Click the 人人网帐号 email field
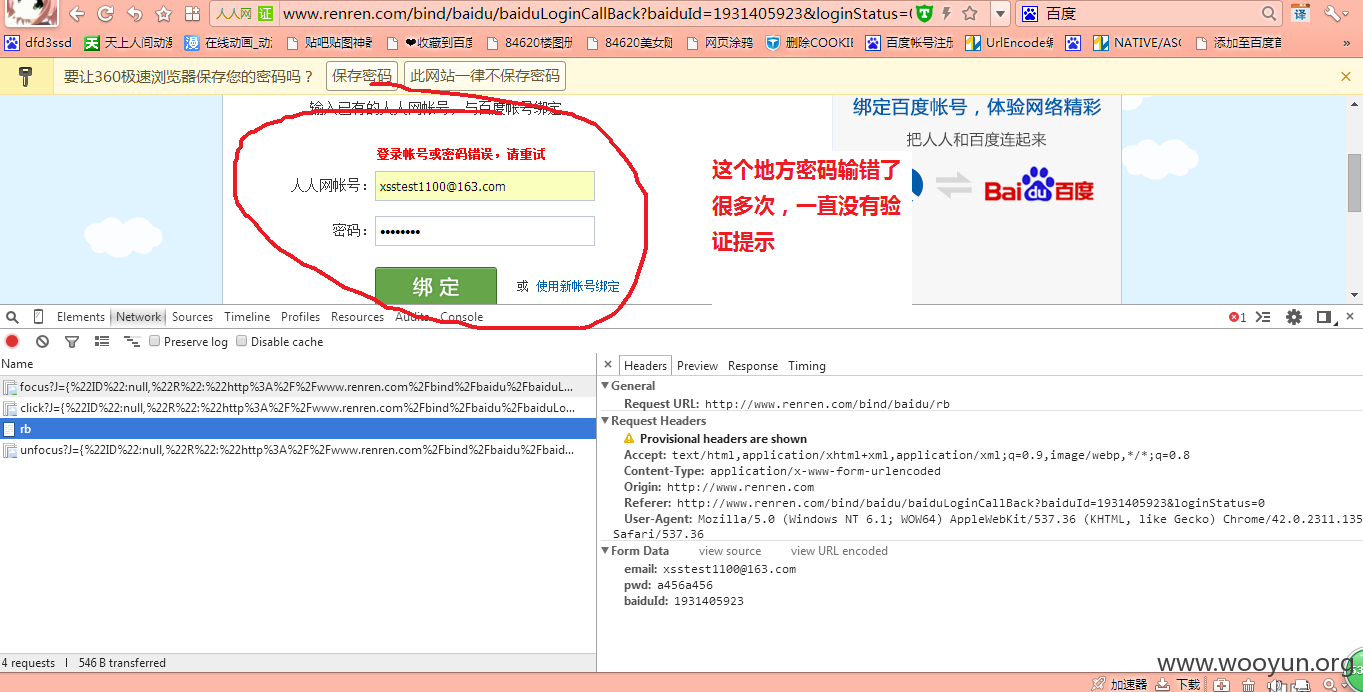 (x=485, y=186)
